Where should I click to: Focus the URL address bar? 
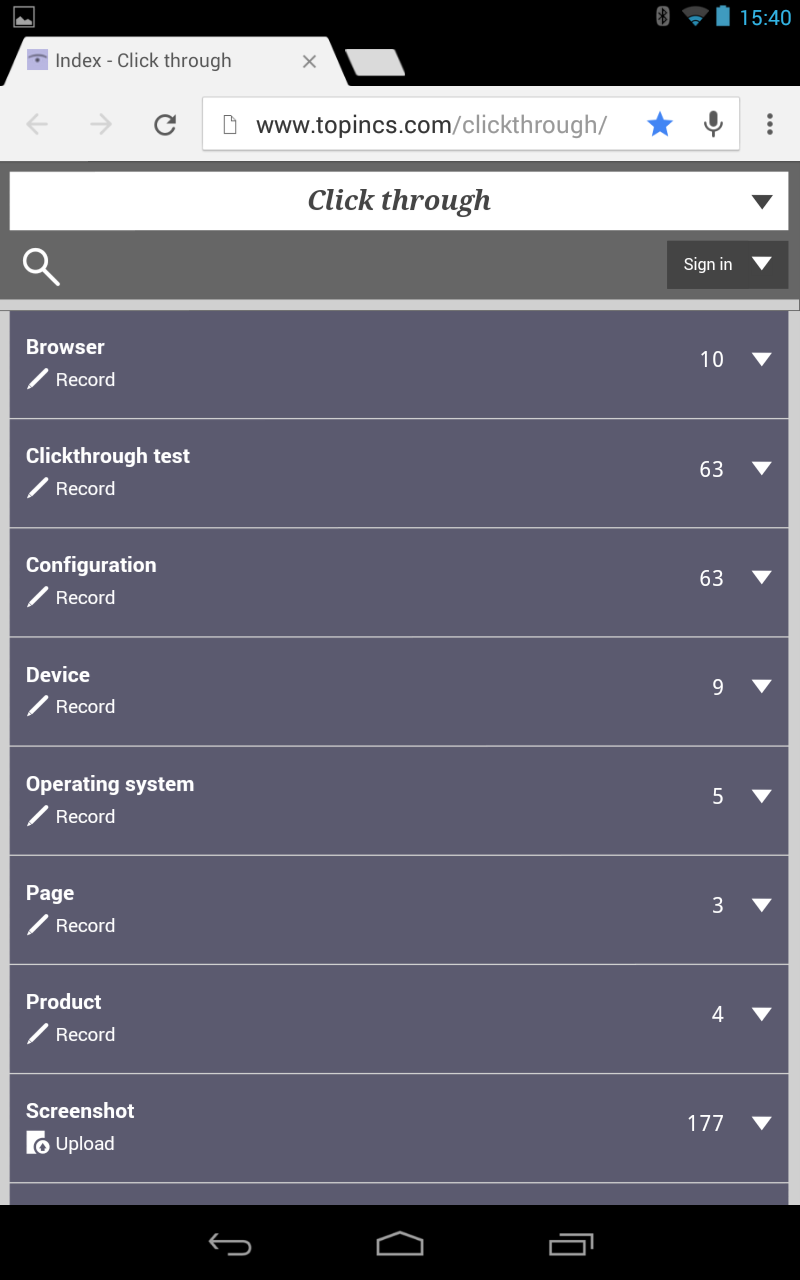pos(430,125)
